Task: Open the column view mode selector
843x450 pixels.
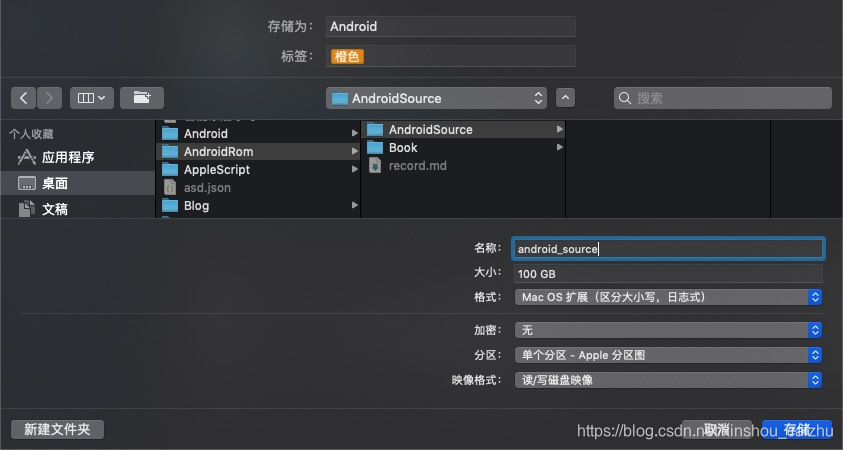Action: pos(92,98)
